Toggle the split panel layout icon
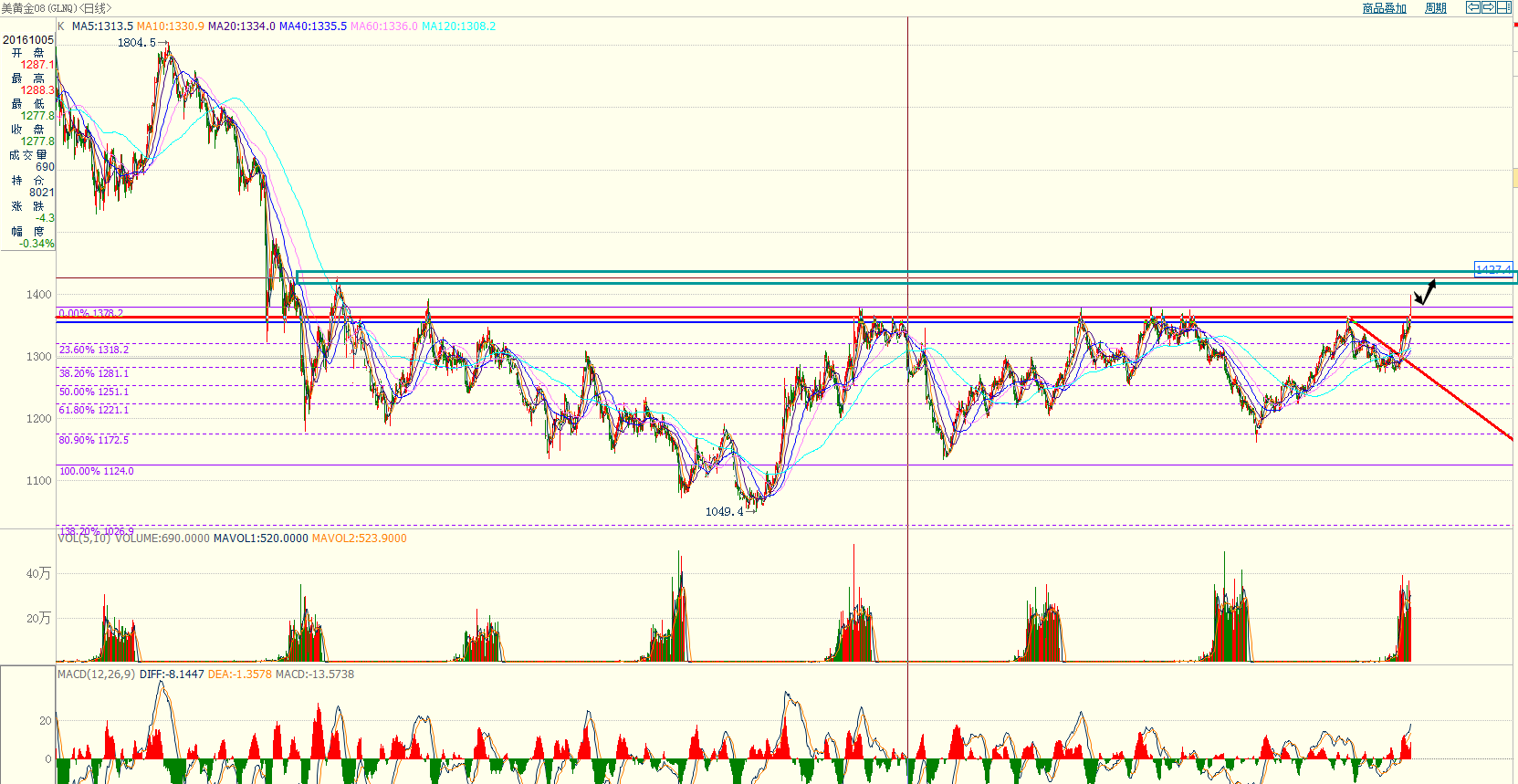1518x784 pixels. pos(1503,7)
